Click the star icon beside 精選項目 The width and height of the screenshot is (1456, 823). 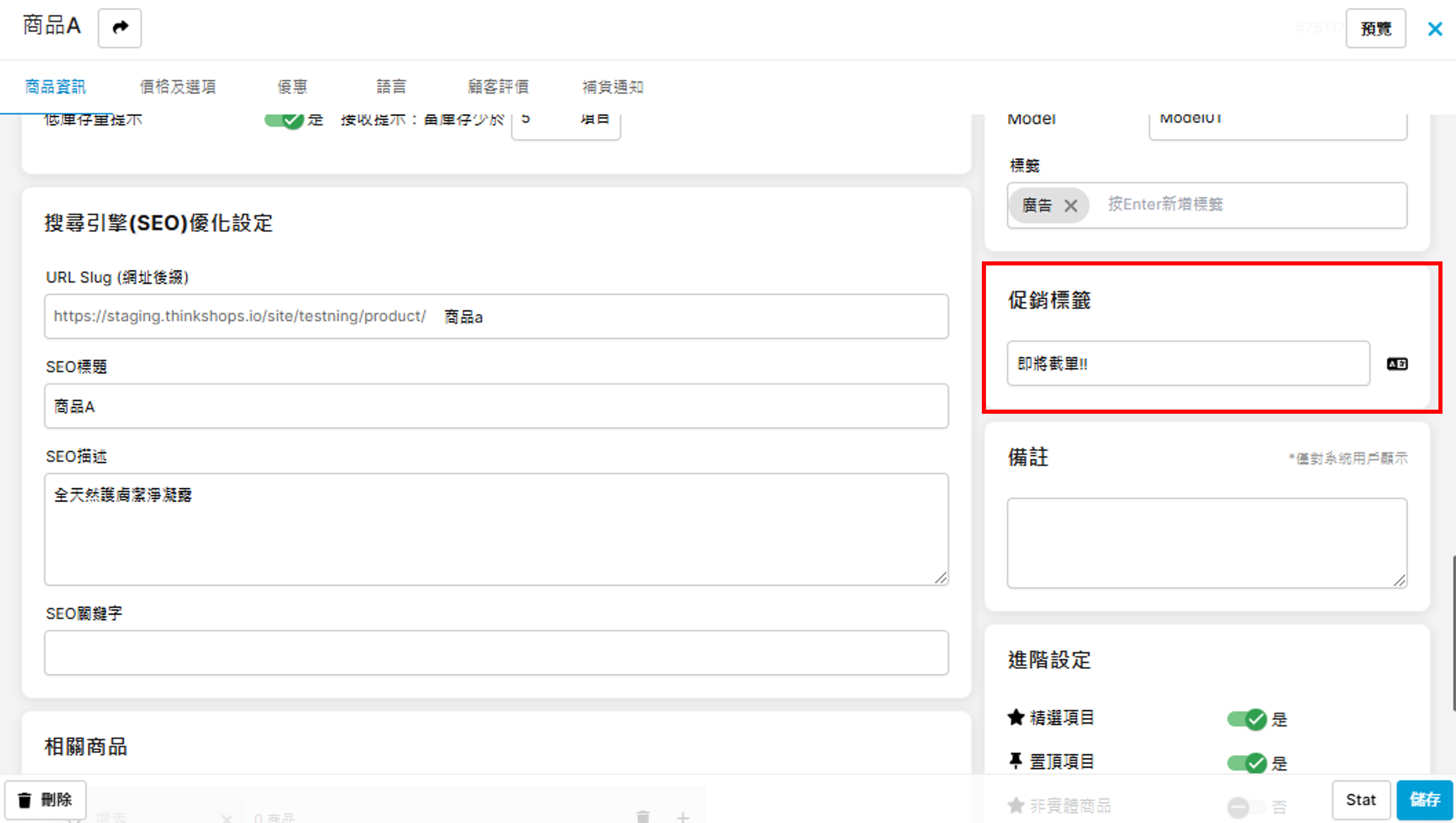click(1016, 717)
